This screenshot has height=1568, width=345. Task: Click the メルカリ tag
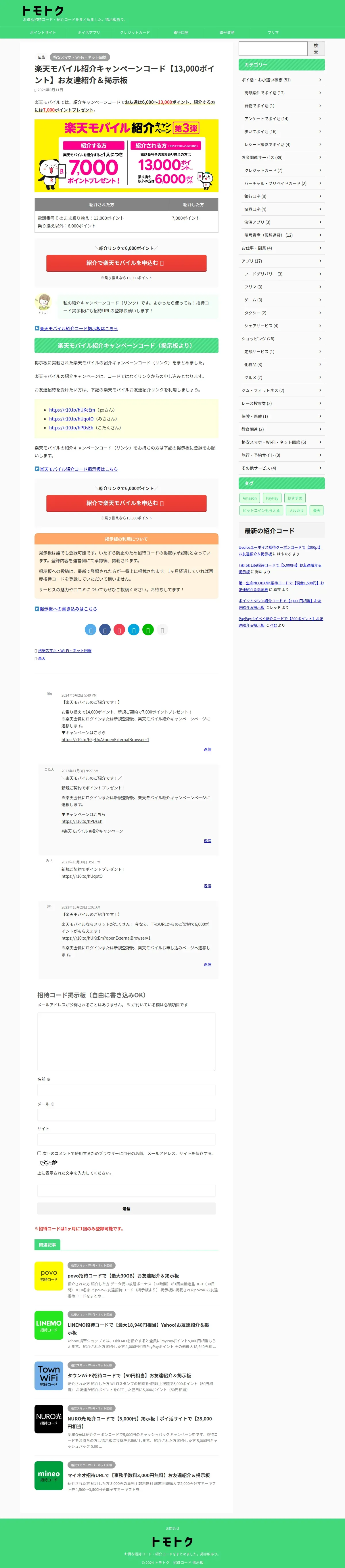tap(296, 510)
